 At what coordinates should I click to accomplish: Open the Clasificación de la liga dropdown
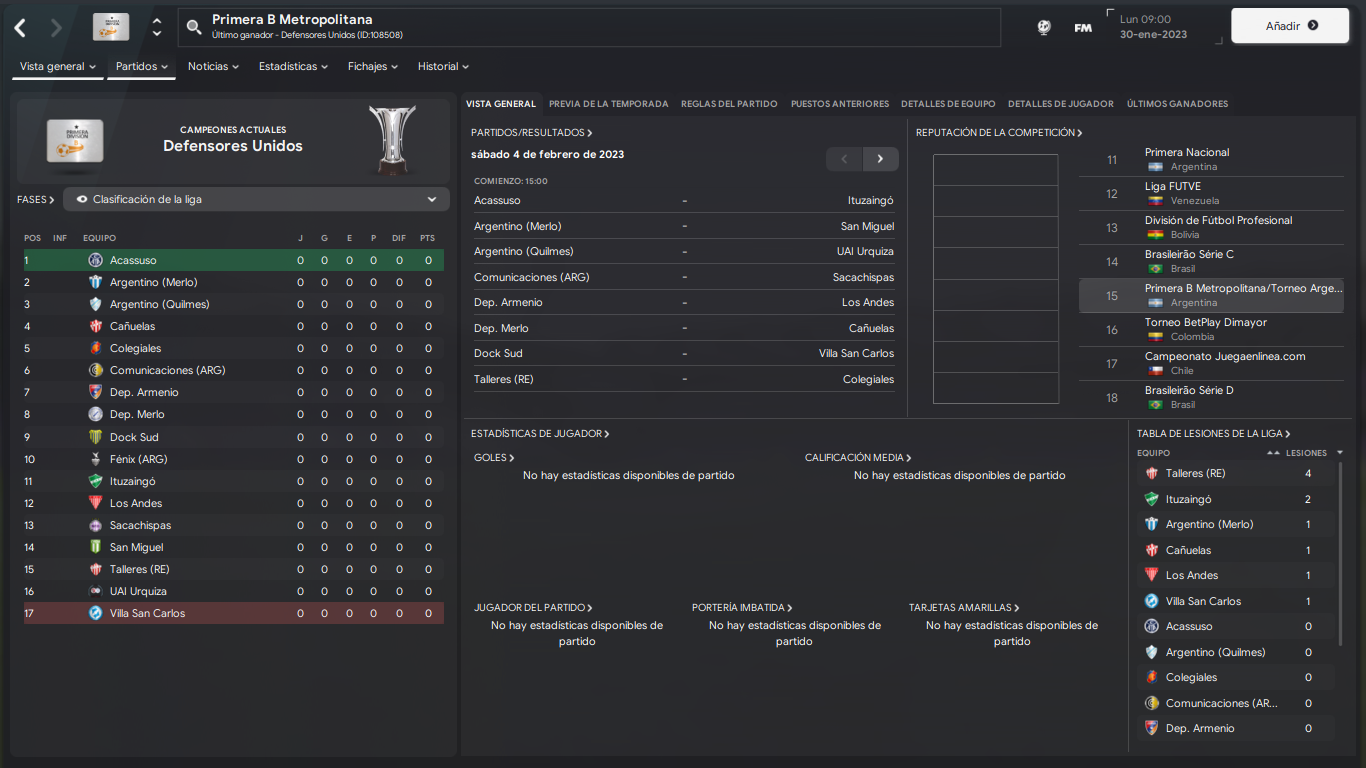256,199
